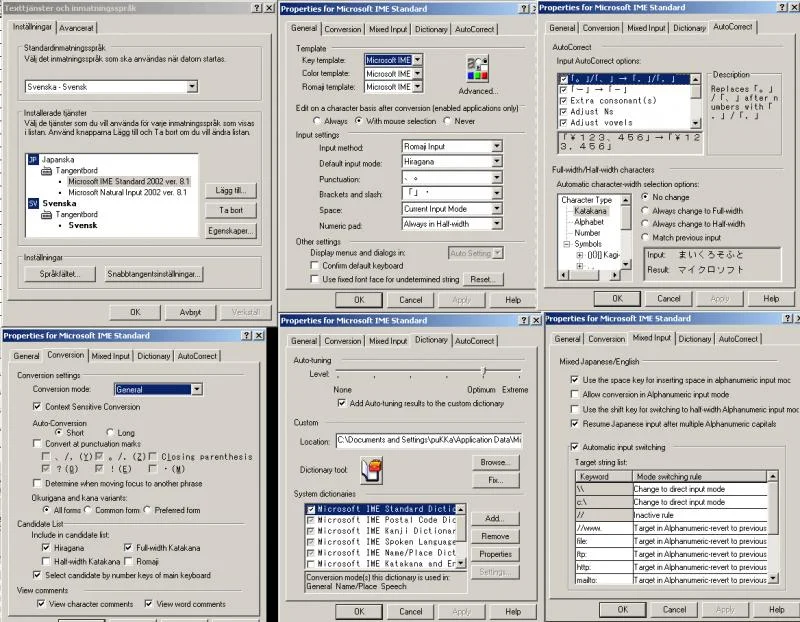The width and height of the screenshot is (800, 622).
Task: Toggle Add Auto-tuning results to custom dictionary
Action: point(341,403)
